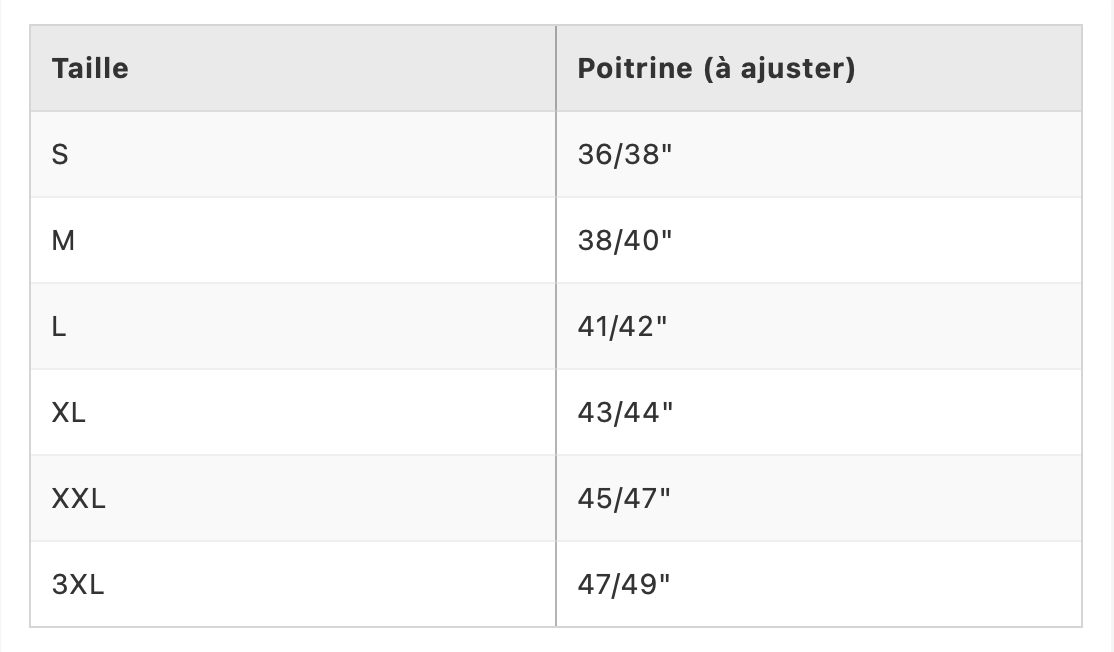Click the column divider in the 3XL row
Screen dimensions: 1114x652
point(556,585)
